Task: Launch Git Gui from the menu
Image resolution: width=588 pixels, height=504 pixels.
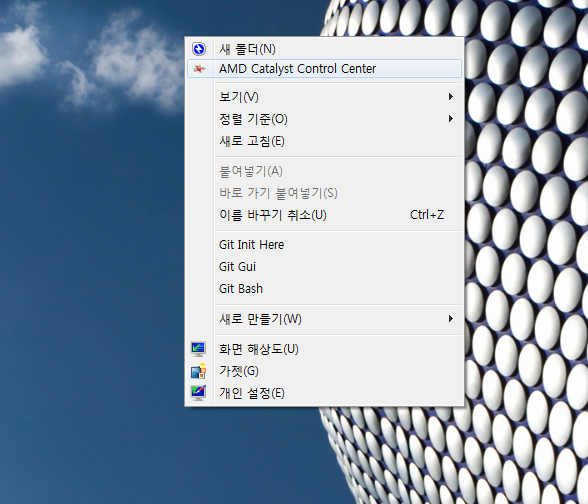Action: click(x=324, y=267)
